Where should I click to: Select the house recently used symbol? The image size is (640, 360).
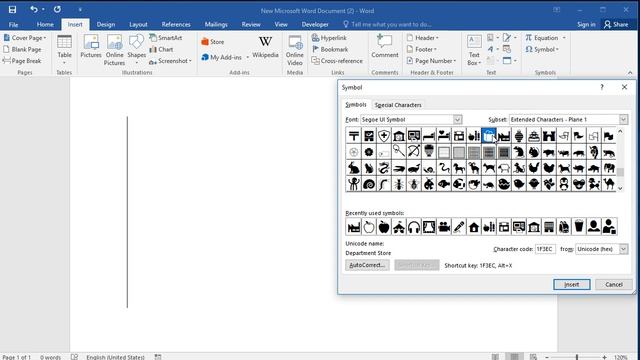(473, 227)
